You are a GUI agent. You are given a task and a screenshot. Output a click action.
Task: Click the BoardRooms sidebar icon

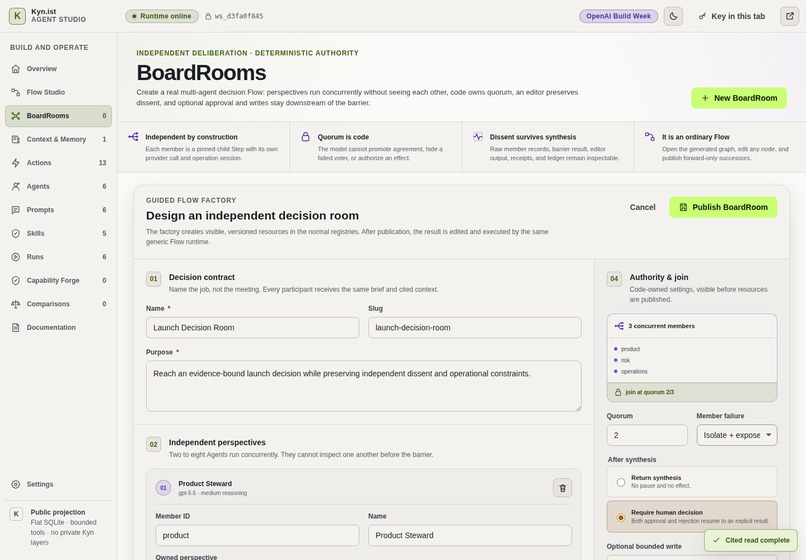point(16,116)
